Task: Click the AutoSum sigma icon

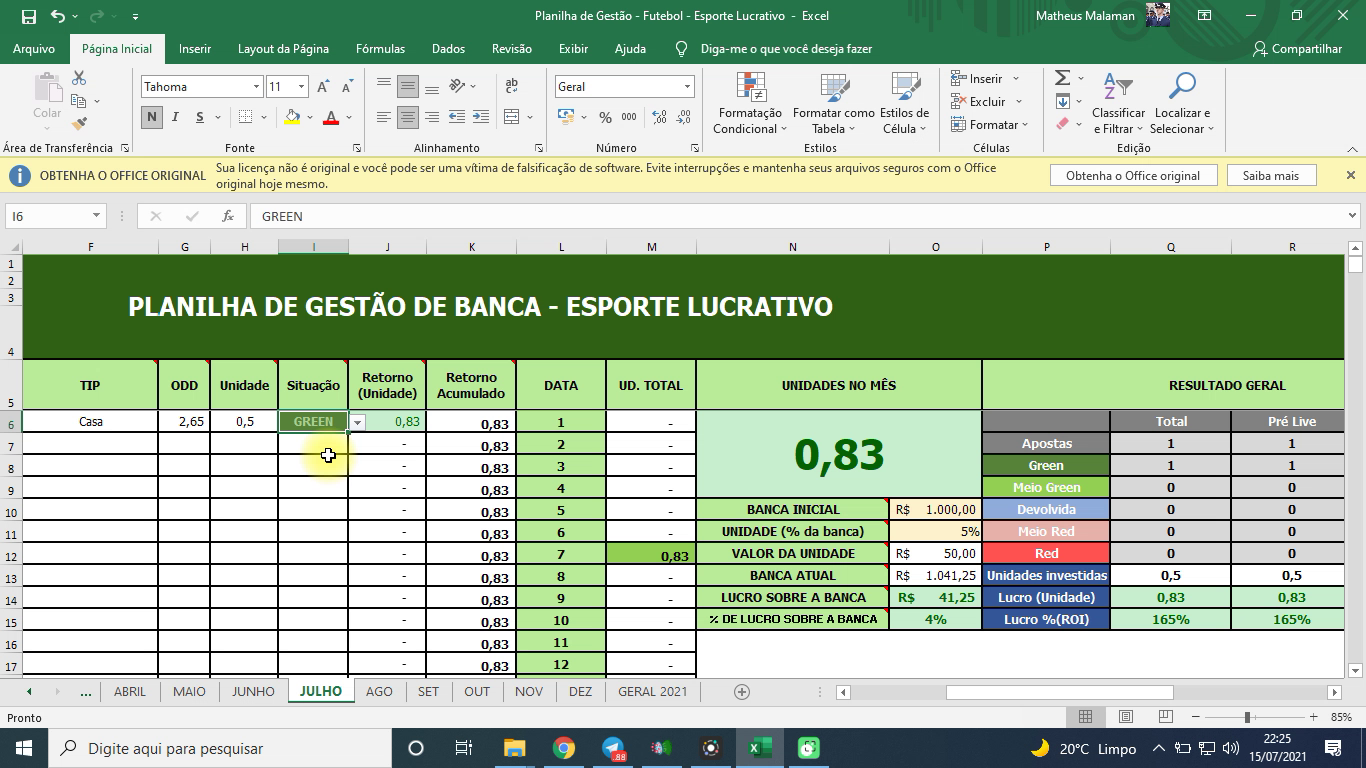Action: 1063,78
